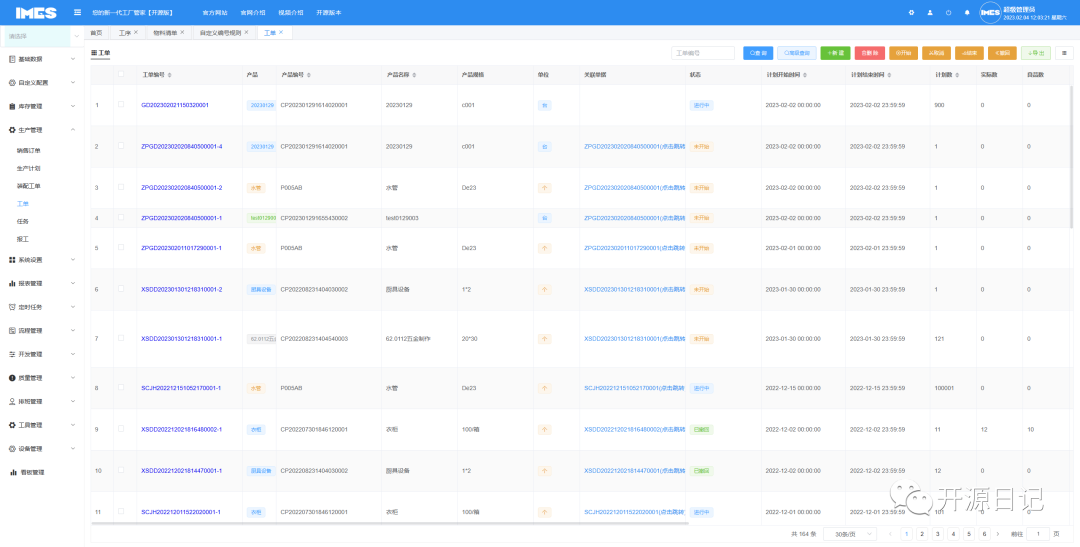Screen dimensions: 1080x547
Task: Sort by 工单编号 column arrow
Action: (170, 74)
